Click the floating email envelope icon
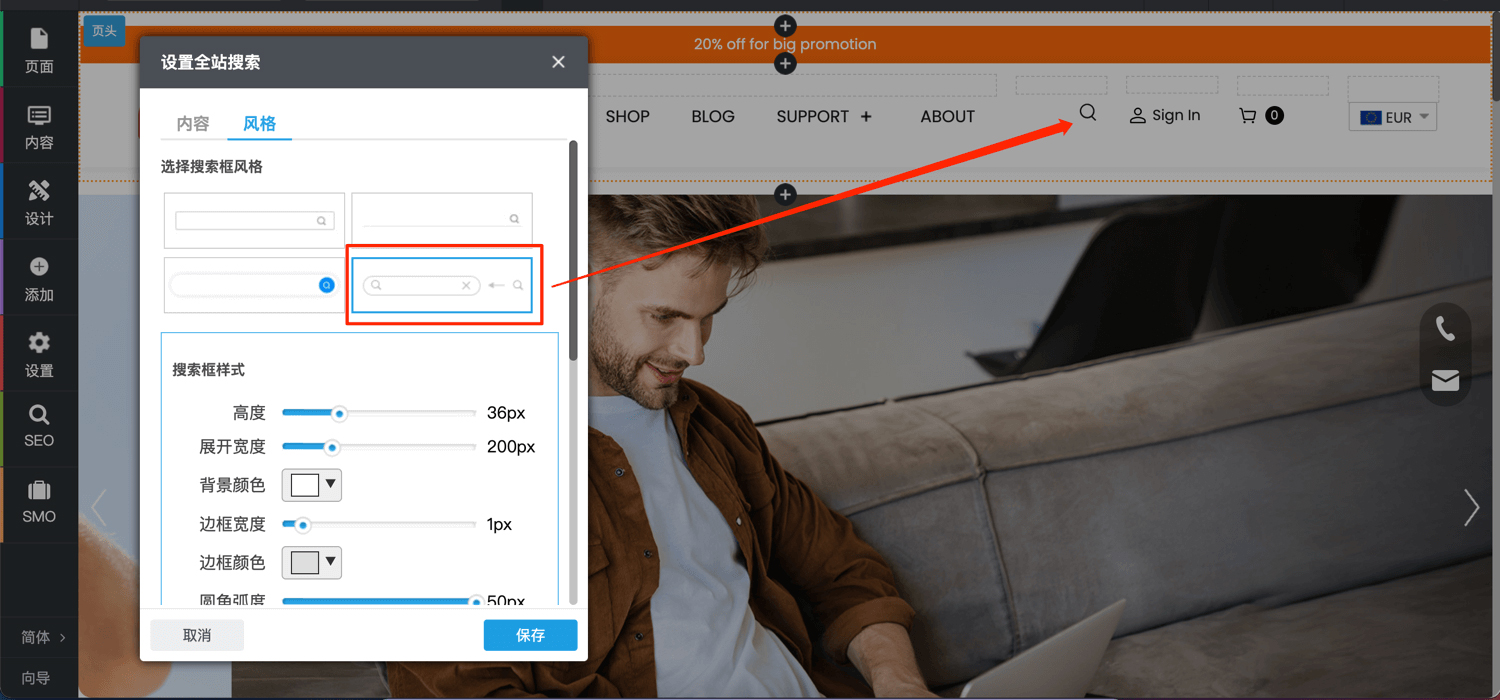Image resolution: width=1500 pixels, height=700 pixels. (1445, 380)
